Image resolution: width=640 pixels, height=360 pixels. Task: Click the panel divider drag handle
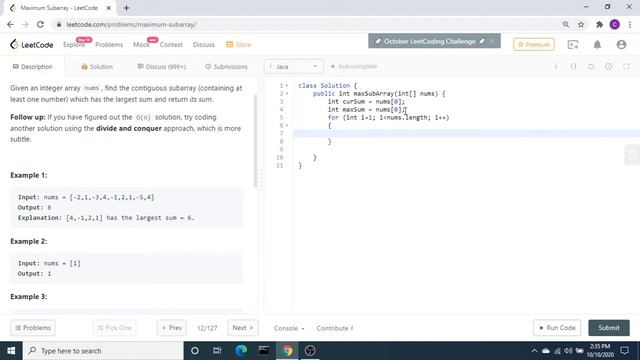point(261,180)
